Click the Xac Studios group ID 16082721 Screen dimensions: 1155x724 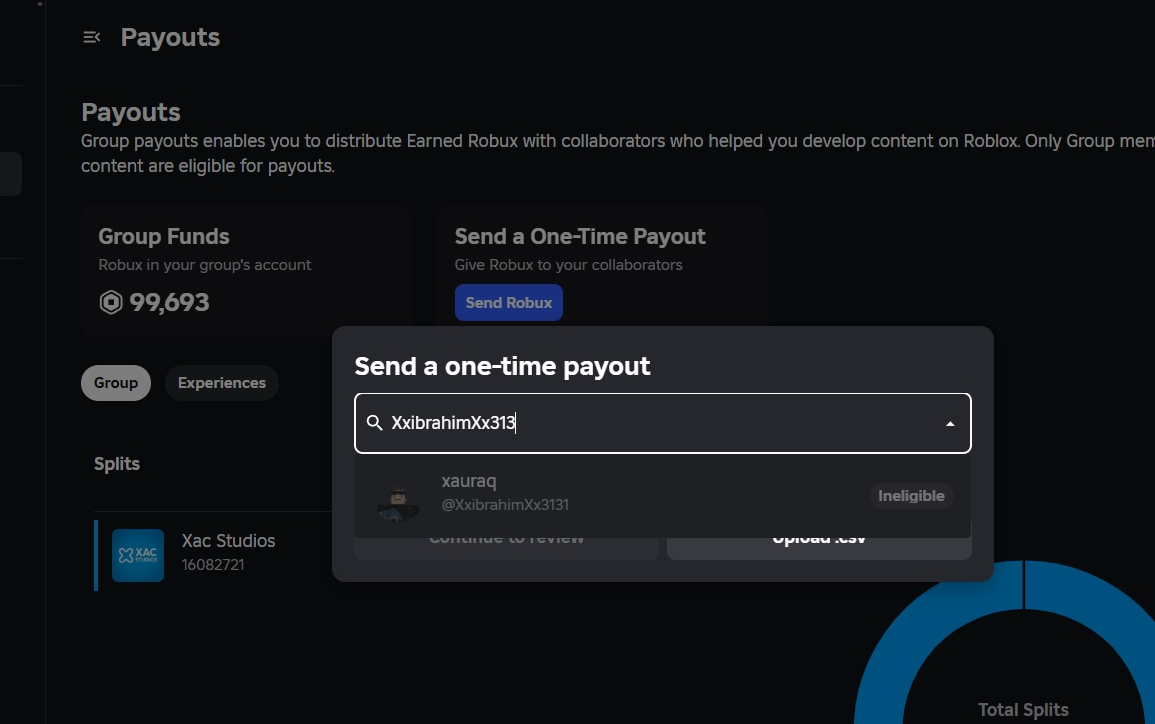[x=213, y=565]
